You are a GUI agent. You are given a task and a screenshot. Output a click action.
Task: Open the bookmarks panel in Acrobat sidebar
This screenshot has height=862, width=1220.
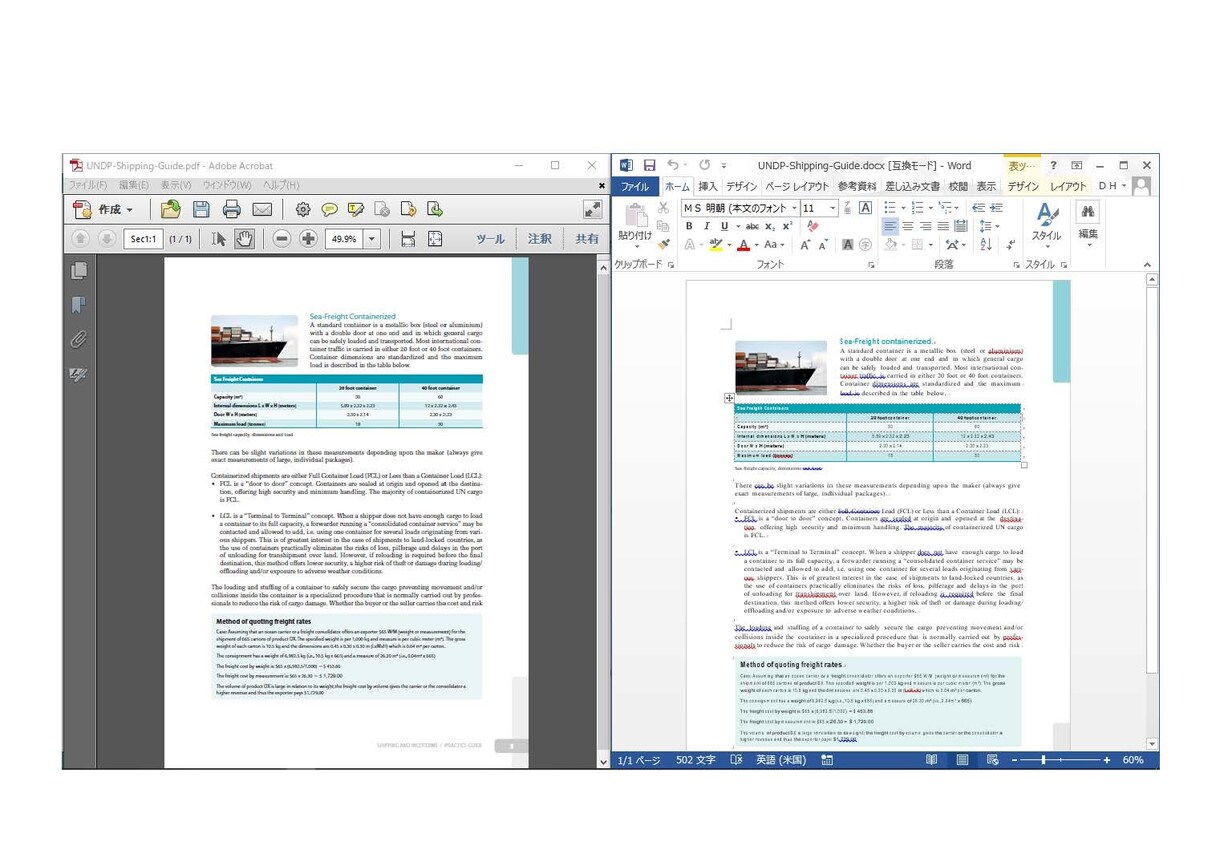(79, 305)
